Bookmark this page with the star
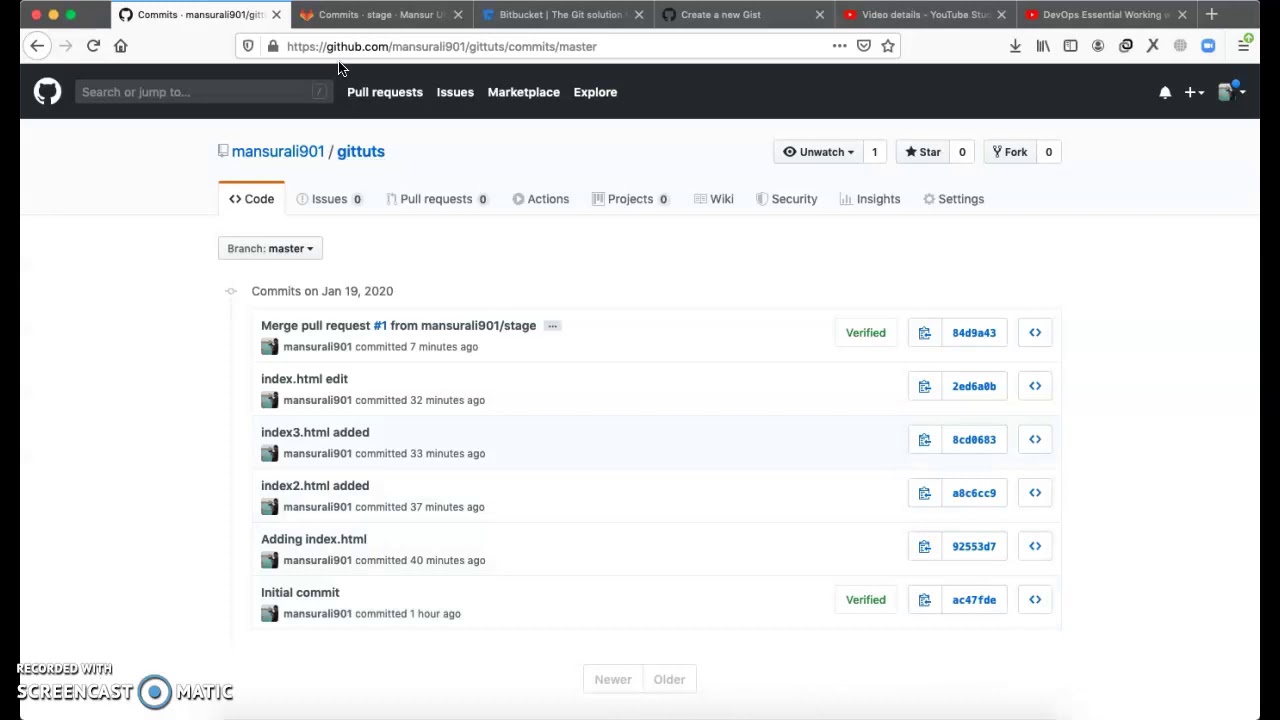 click(888, 46)
